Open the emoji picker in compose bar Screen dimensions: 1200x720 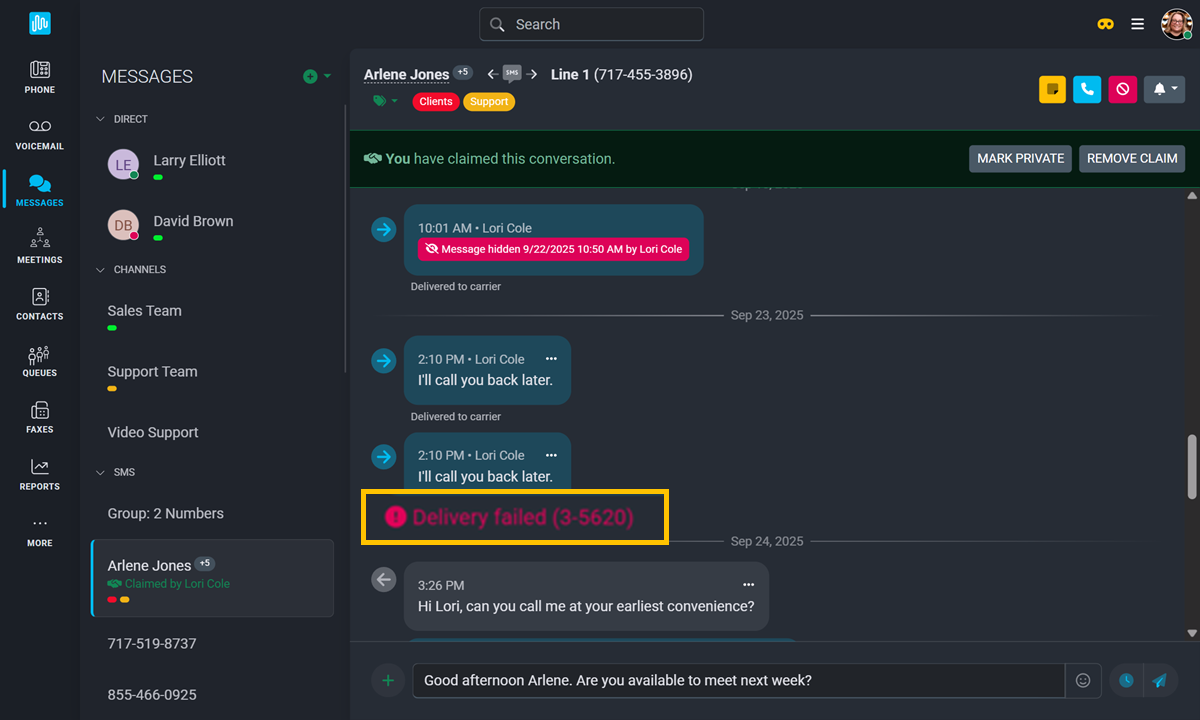[1083, 680]
